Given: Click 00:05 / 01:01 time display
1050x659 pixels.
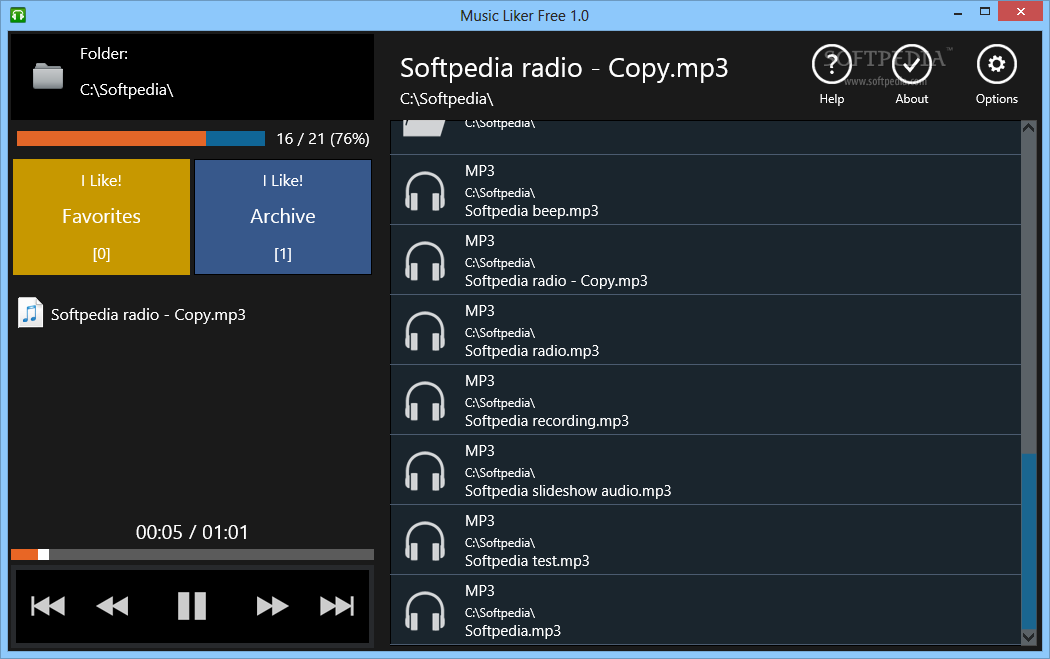Looking at the screenshot, I should pos(192,532).
